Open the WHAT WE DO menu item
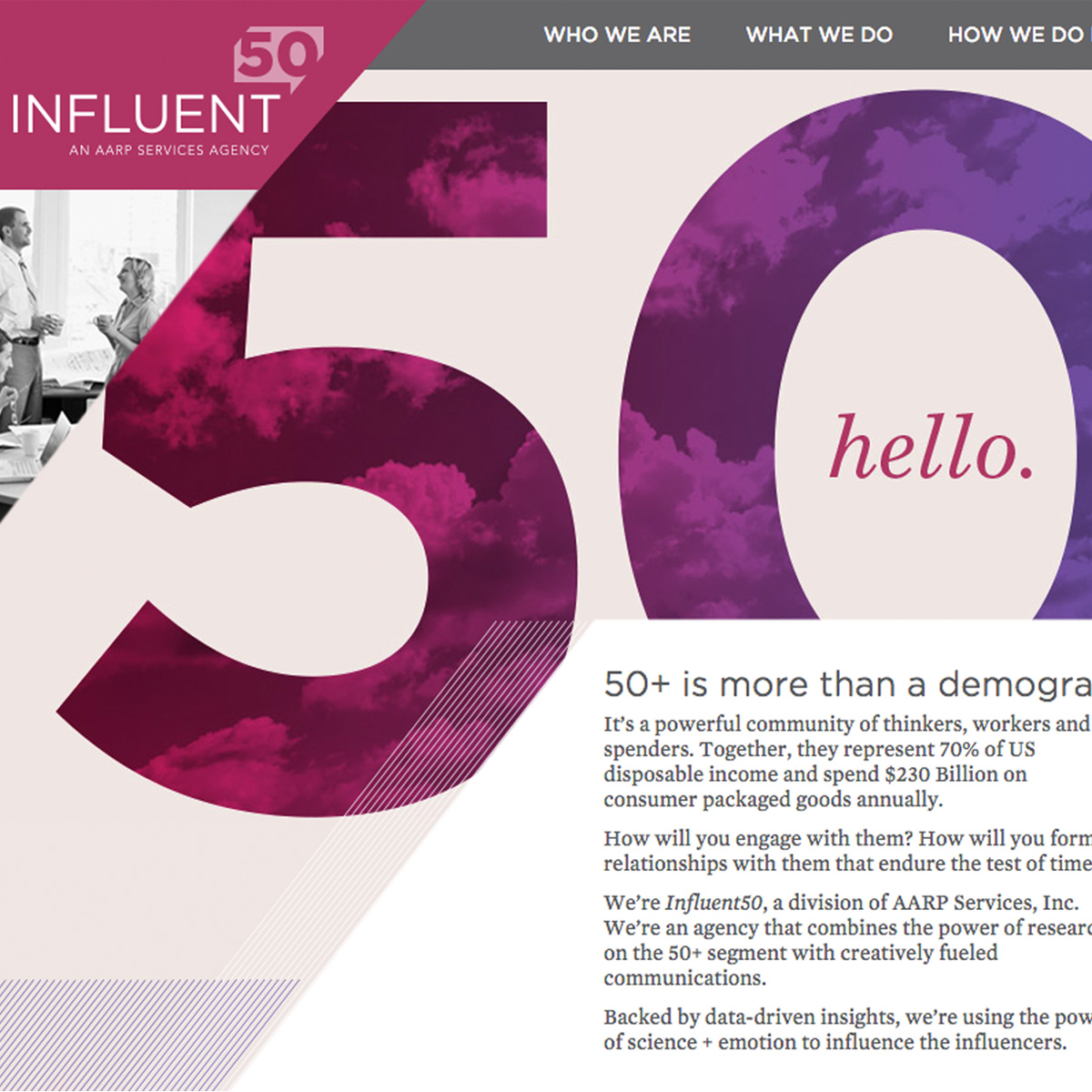This screenshot has width=1092, height=1092. pyautogui.click(x=819, y=35)
